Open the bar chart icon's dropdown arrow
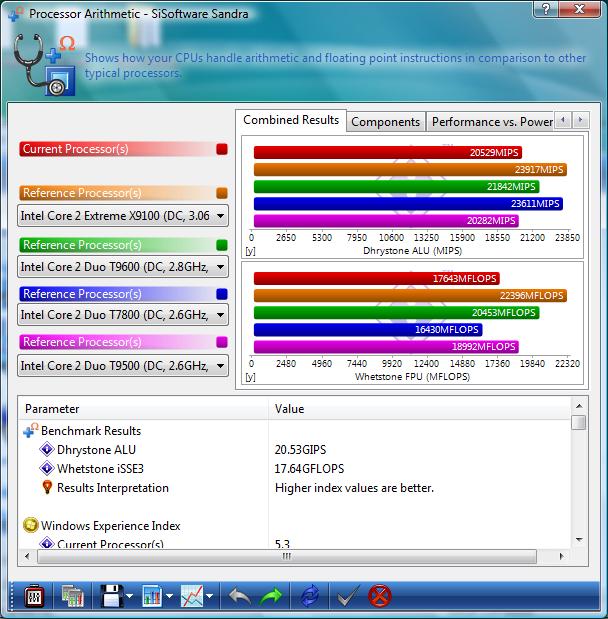This screenshot has height=619, width=608. pyautogui.click(x=169, y=596)
